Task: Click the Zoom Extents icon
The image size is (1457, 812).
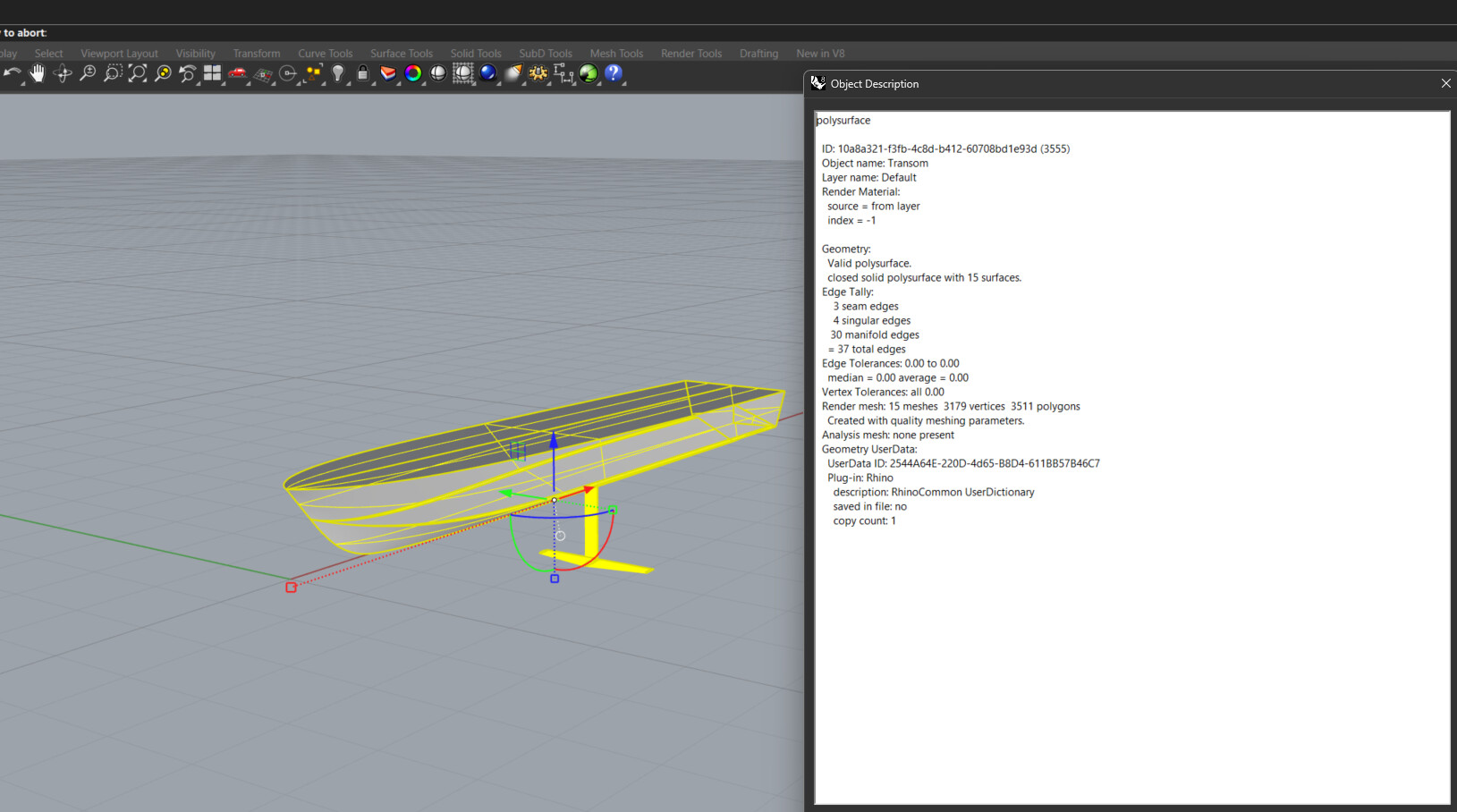Action: [136, 74]
